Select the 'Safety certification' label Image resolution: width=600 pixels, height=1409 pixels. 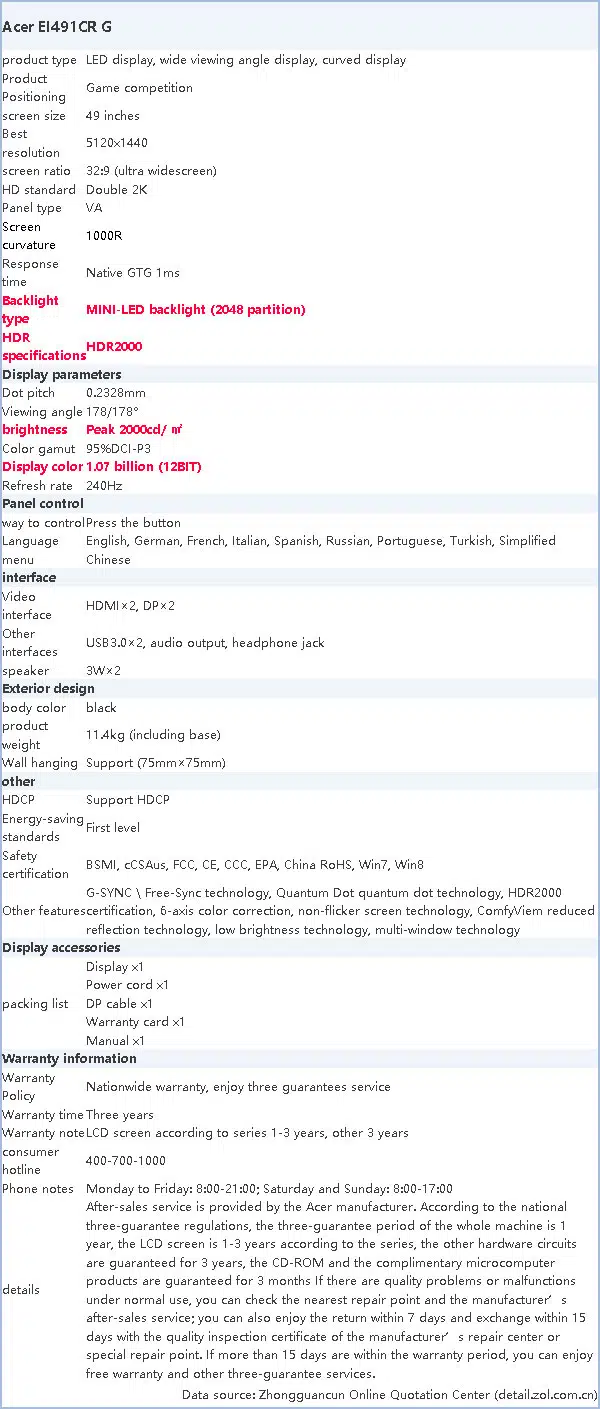tap(36, 865)
